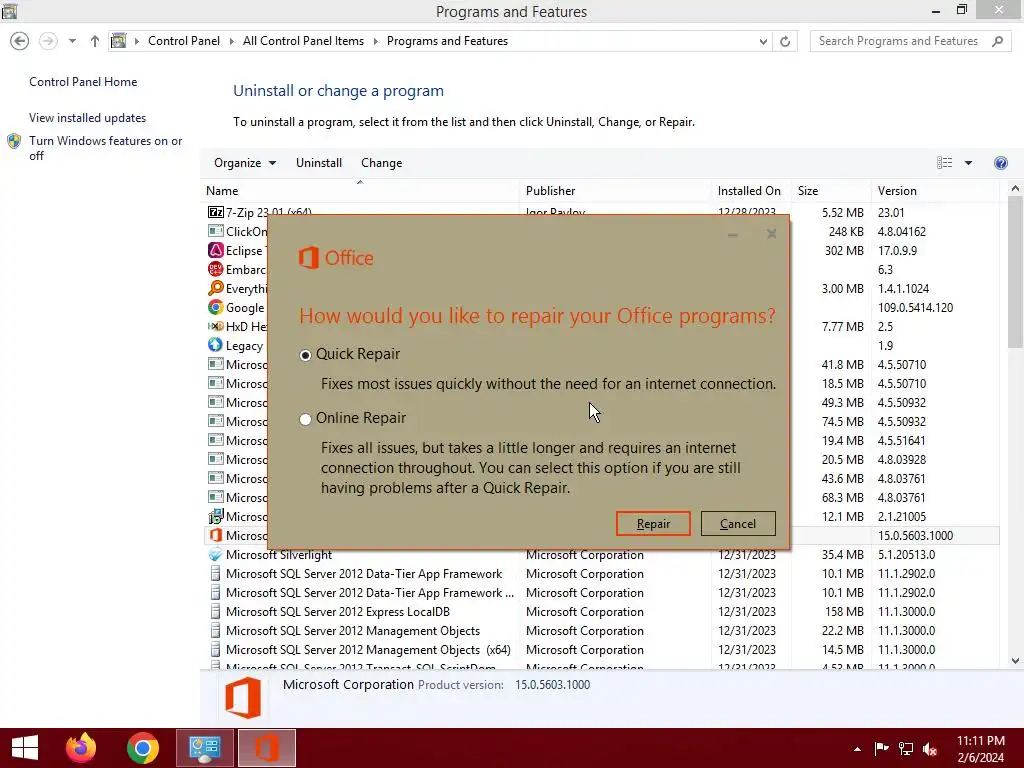The width and height of the screenshot is (1024, 768).
Task: Open the Organize dropdown menu
Action: coord(245,163)
